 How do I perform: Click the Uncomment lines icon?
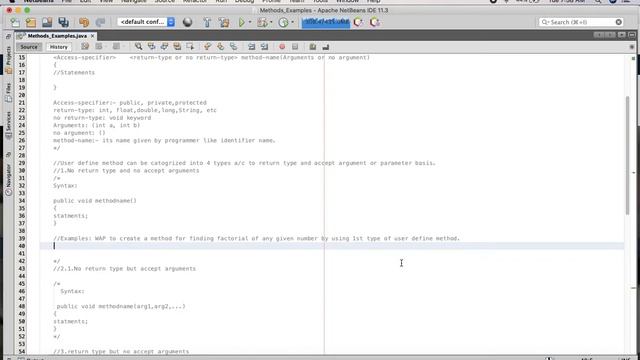(x=326, y=47)
